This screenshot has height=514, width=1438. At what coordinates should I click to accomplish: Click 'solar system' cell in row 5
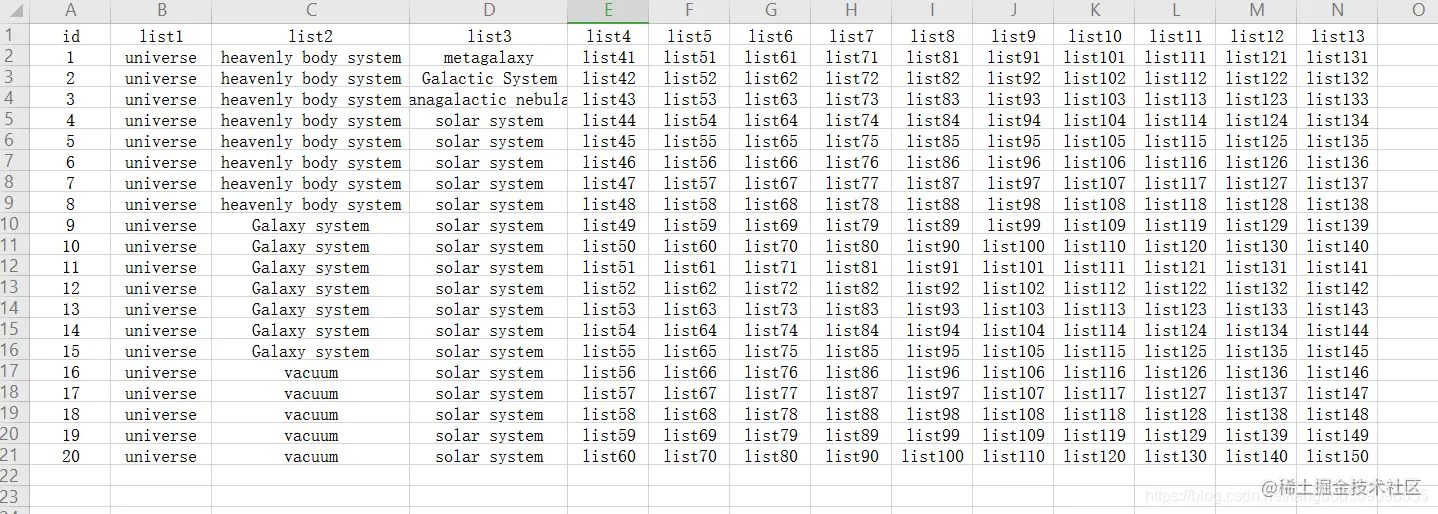click(489, 120)
